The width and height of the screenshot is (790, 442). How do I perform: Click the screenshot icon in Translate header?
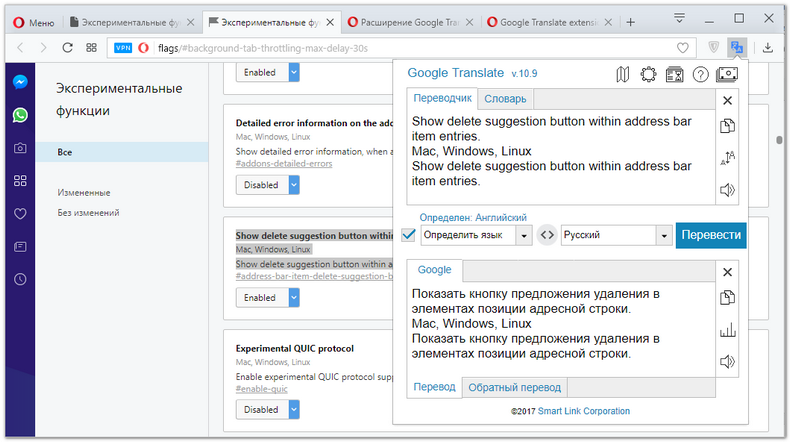pos(727,75)
